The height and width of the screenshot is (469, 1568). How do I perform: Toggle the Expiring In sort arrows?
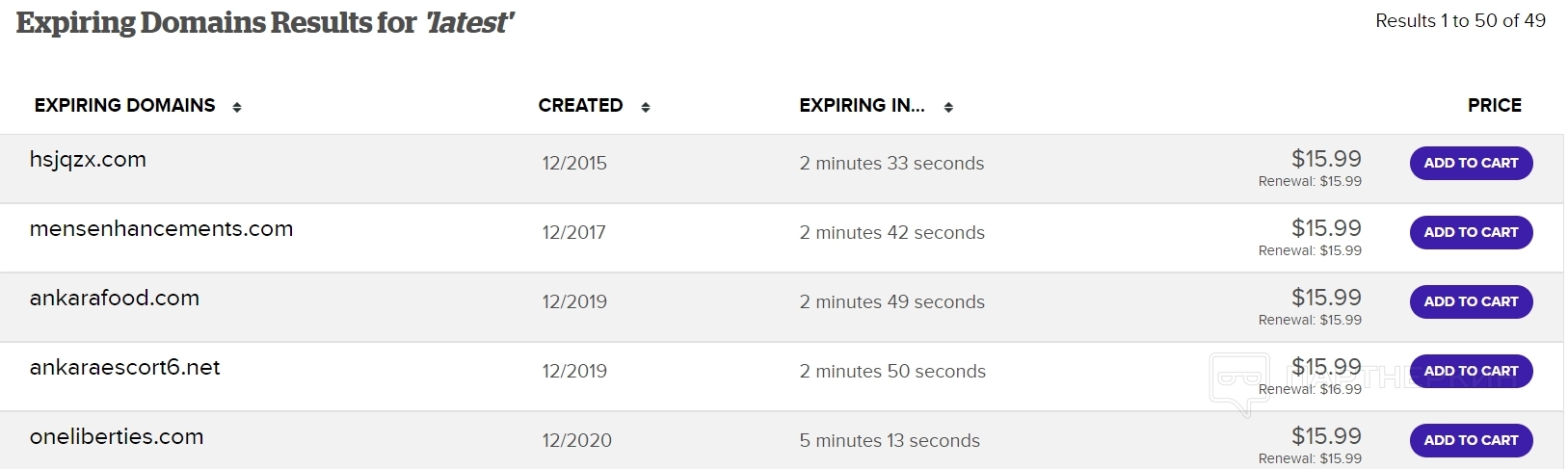point(948,107)
